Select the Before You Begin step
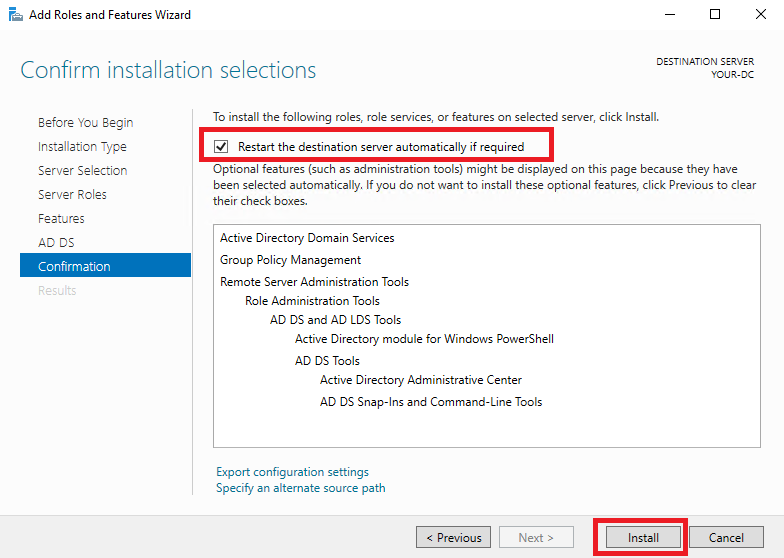Screen dimensions: 784x558 click(86, 122)
